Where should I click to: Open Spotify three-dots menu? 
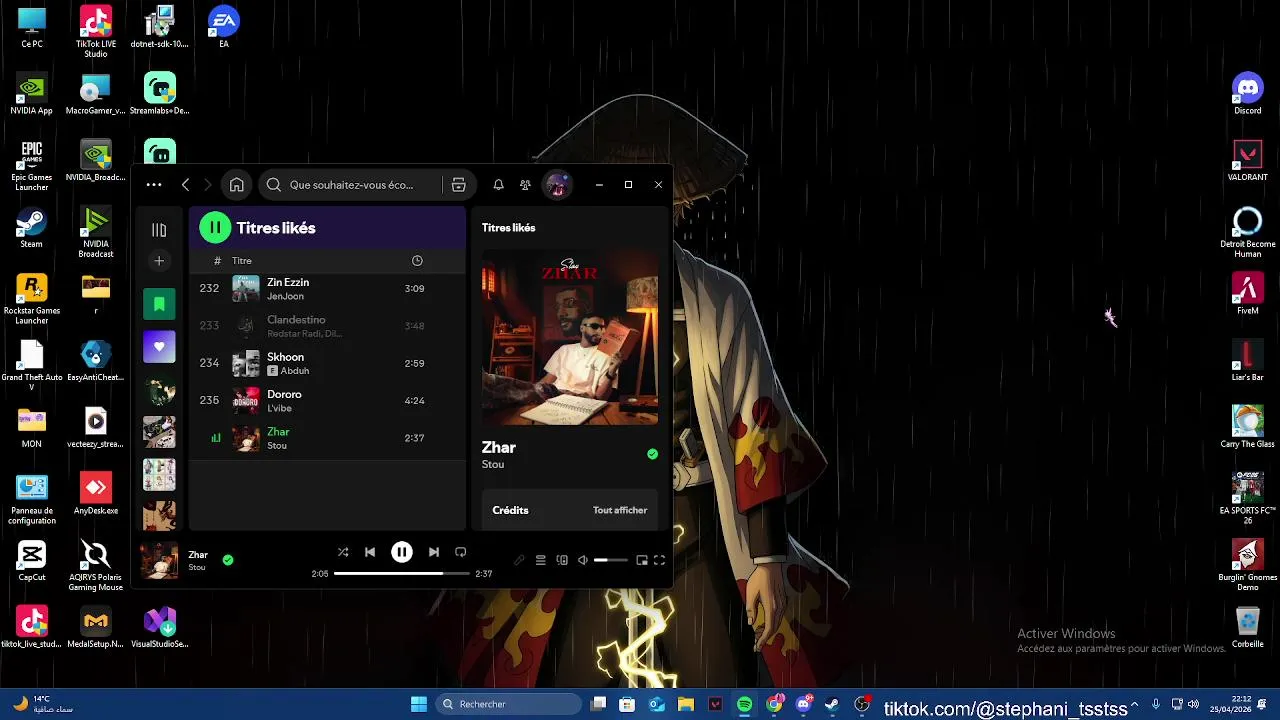(x=154, y=185)
